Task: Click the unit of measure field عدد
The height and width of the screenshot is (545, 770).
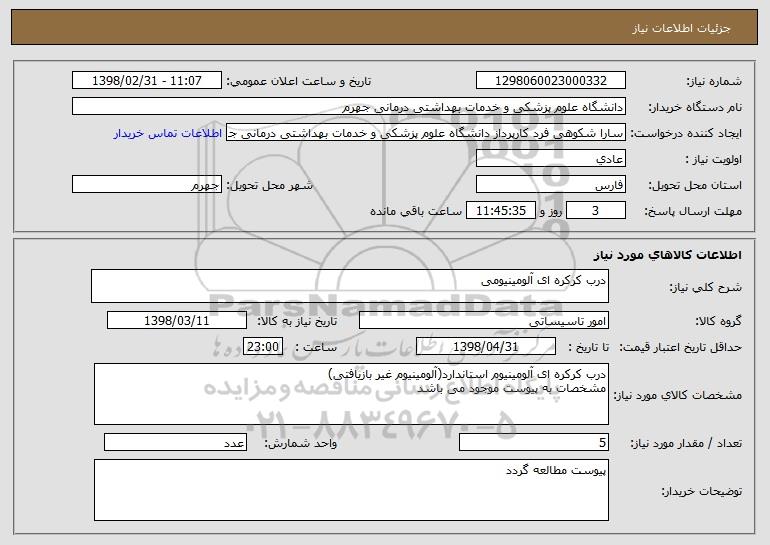Action: (x=175, y=442)
